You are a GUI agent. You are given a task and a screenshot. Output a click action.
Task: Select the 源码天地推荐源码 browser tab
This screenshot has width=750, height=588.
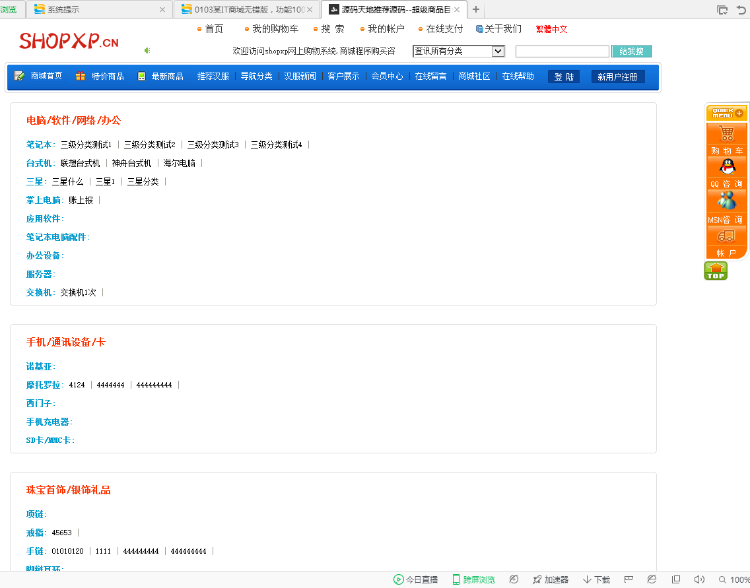395,10
